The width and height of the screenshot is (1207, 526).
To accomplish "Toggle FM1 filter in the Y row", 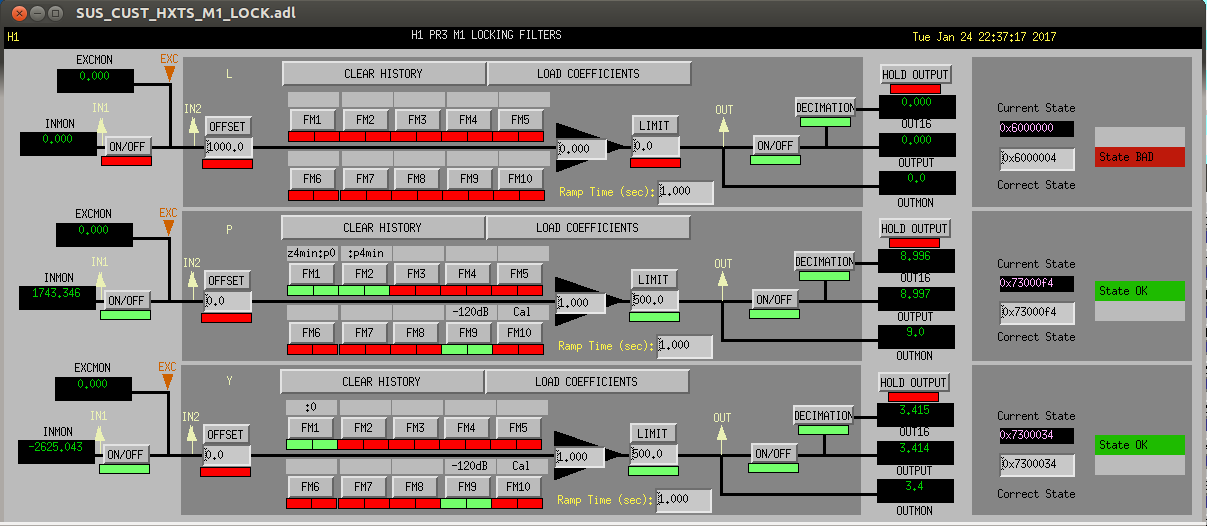I will coord(311,428).
